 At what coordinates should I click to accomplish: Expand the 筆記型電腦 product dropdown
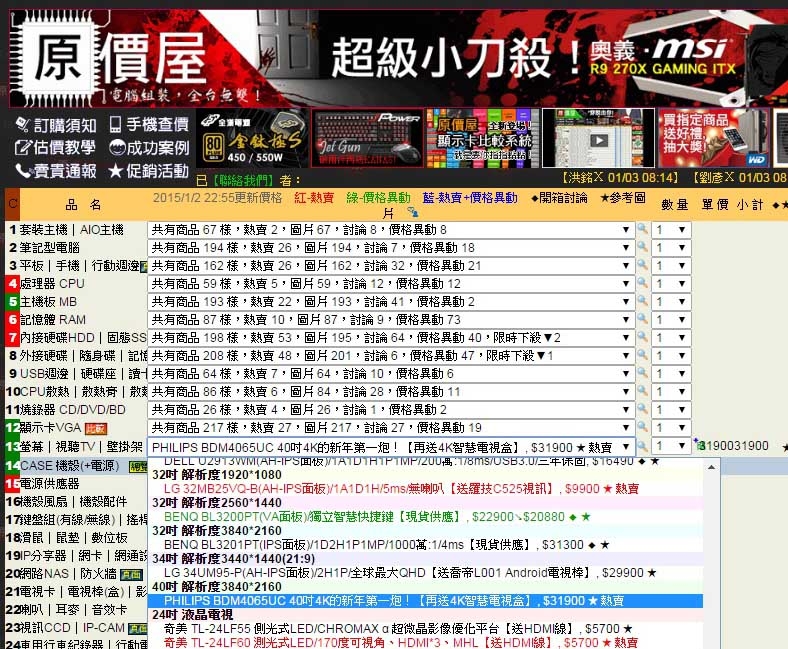pyautogui.click(x=390, y=248)
